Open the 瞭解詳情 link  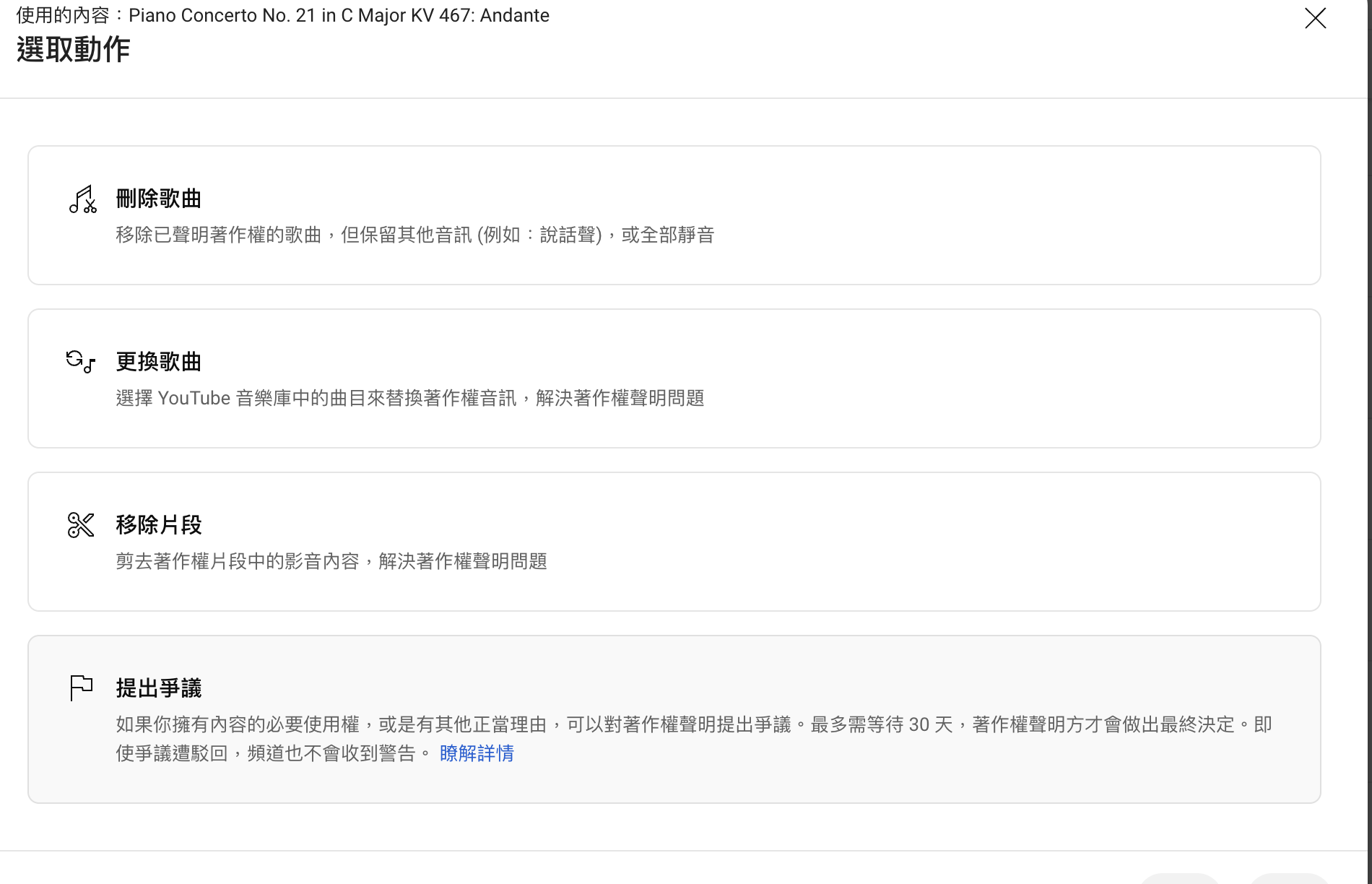[x=477, y=753]
